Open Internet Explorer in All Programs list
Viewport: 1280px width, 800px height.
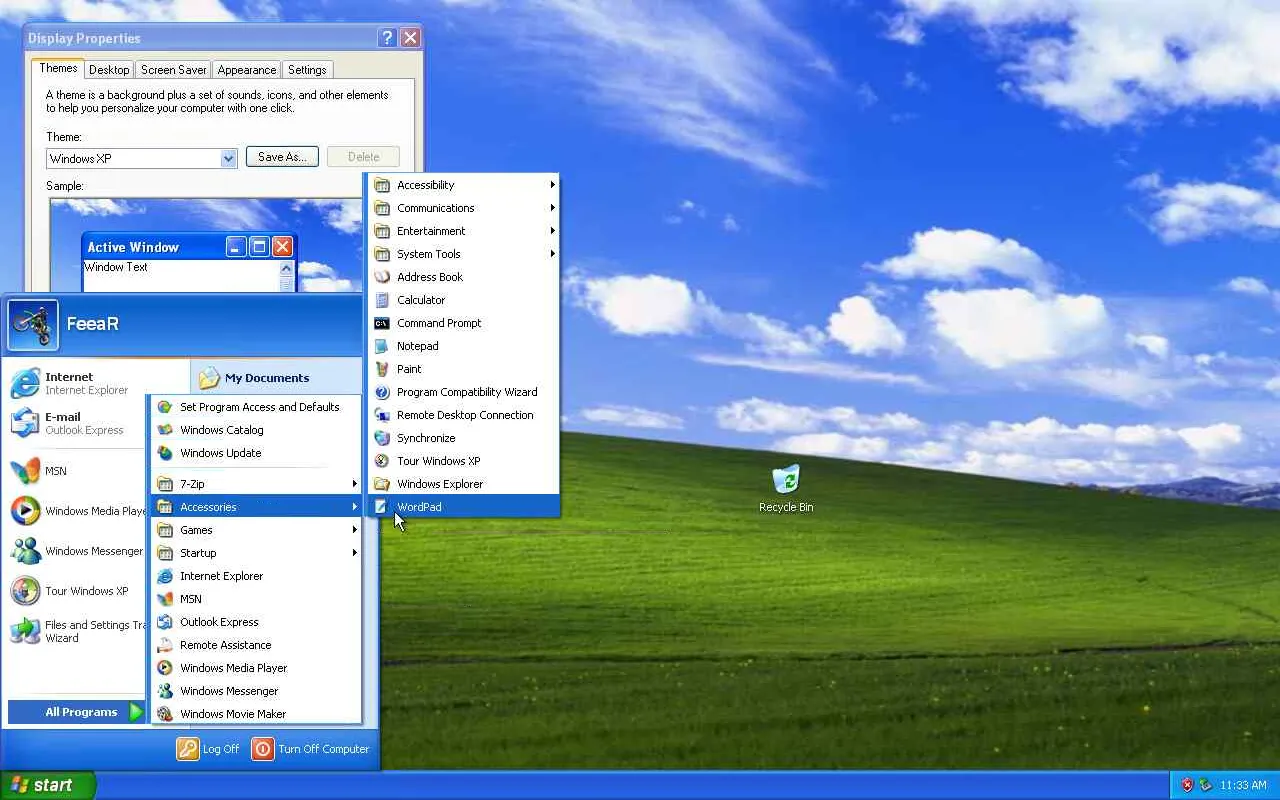[x=256, y=576]
